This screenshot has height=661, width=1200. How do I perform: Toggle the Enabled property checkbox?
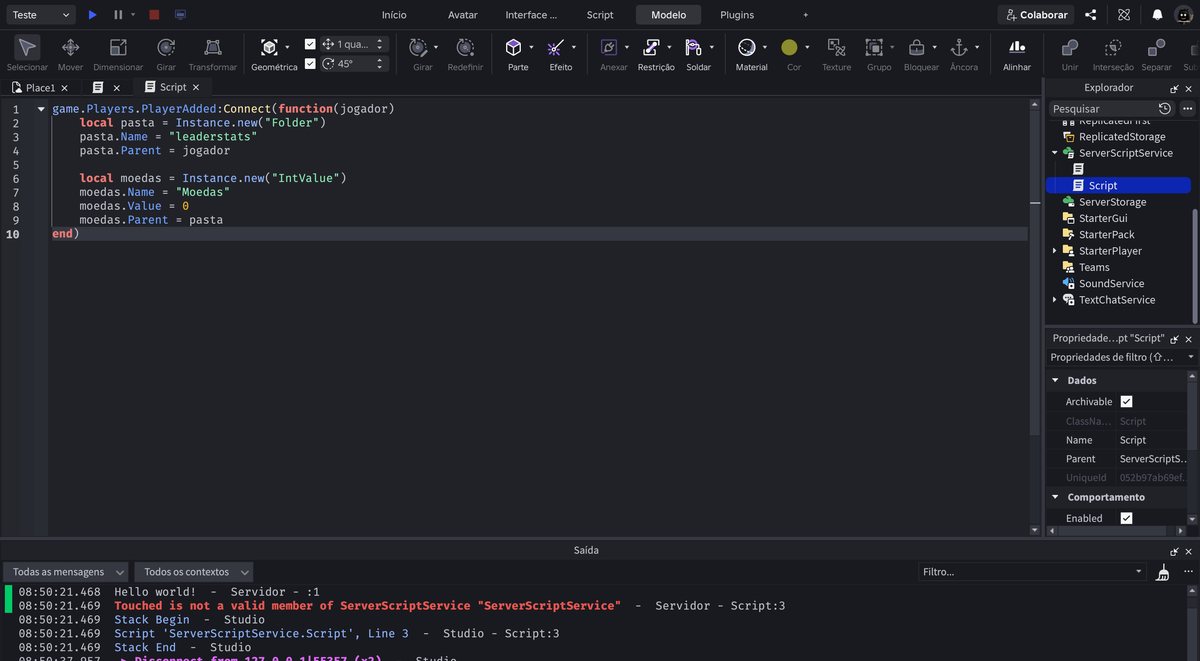[x=1126, y=518]
